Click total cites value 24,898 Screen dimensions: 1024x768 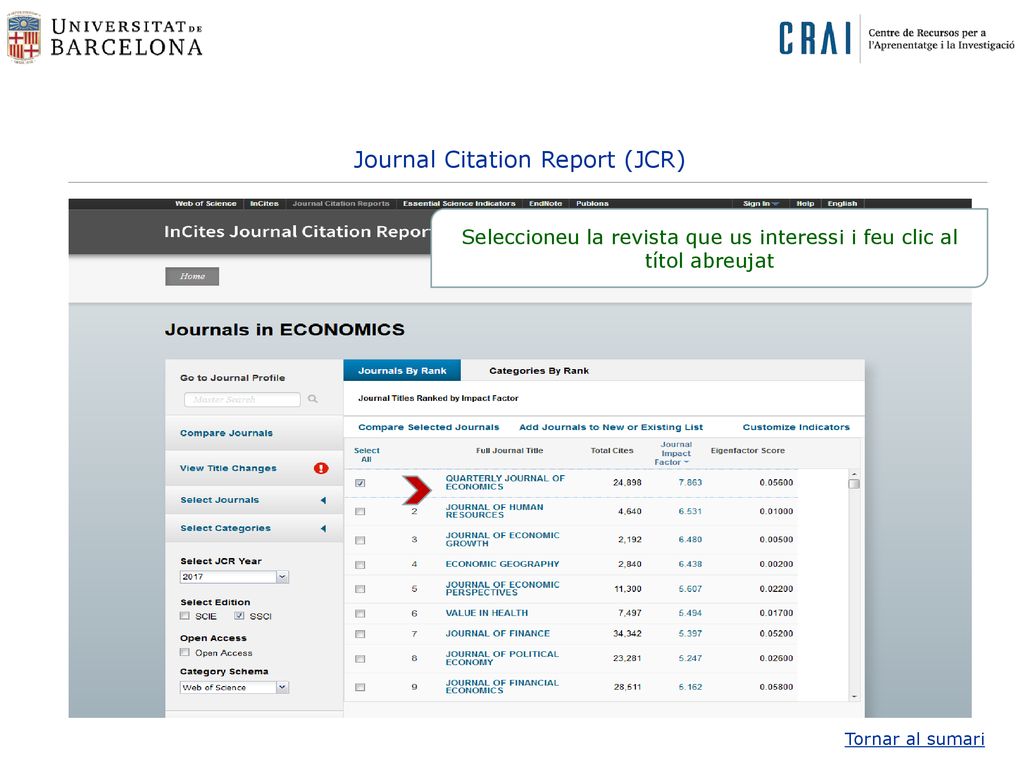627,483
